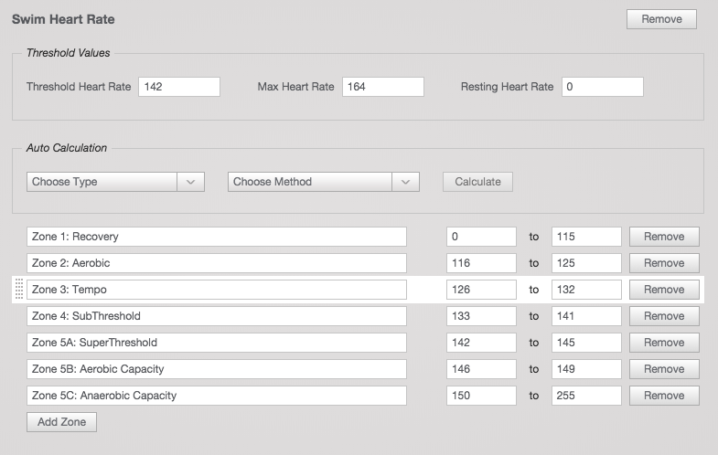Select the Resting Heart Rate input
This screenshot has width=718, height=455.
pyautogui.click(x=602, y=87)
